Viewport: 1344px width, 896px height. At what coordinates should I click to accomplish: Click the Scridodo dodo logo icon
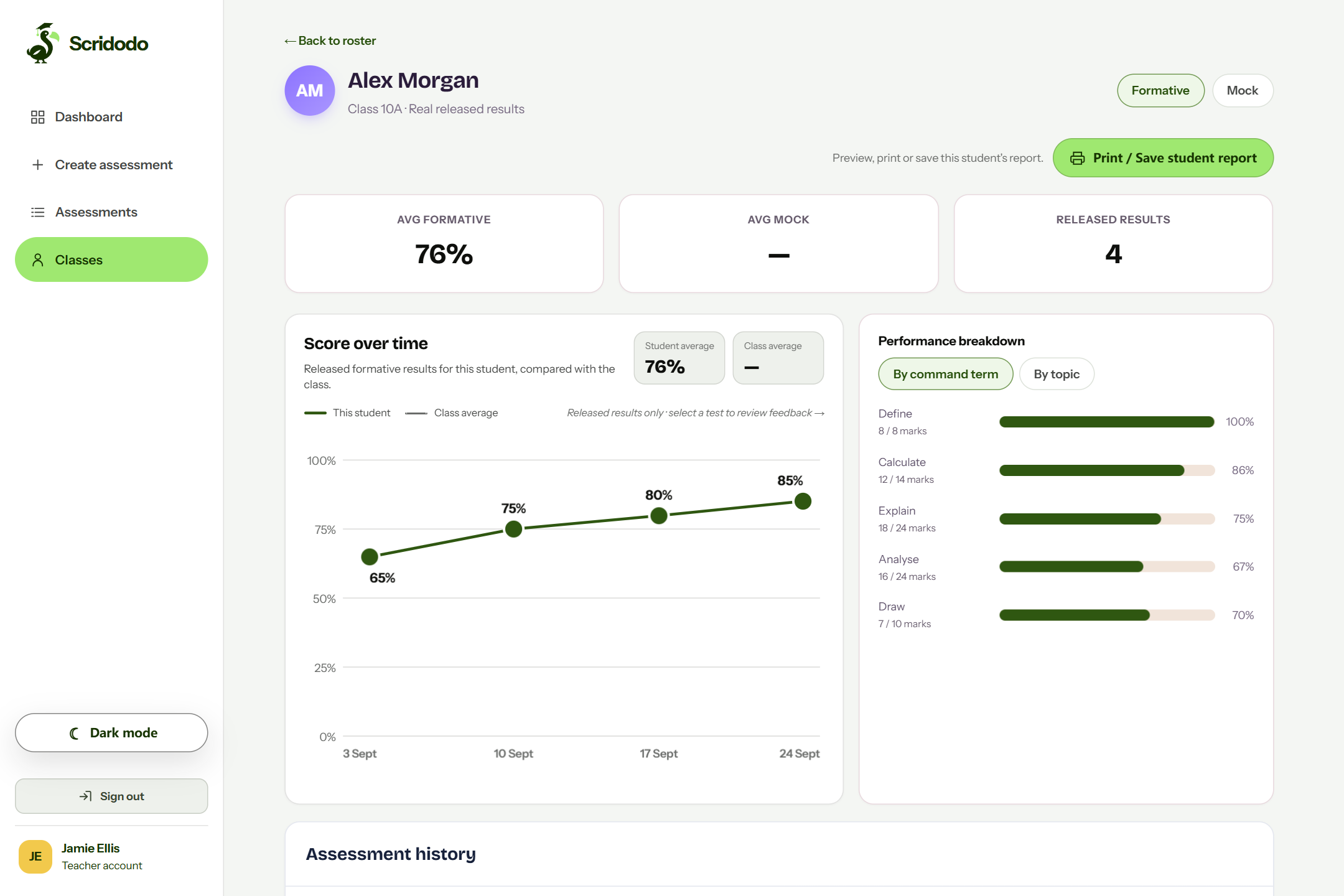click(43, 43)
